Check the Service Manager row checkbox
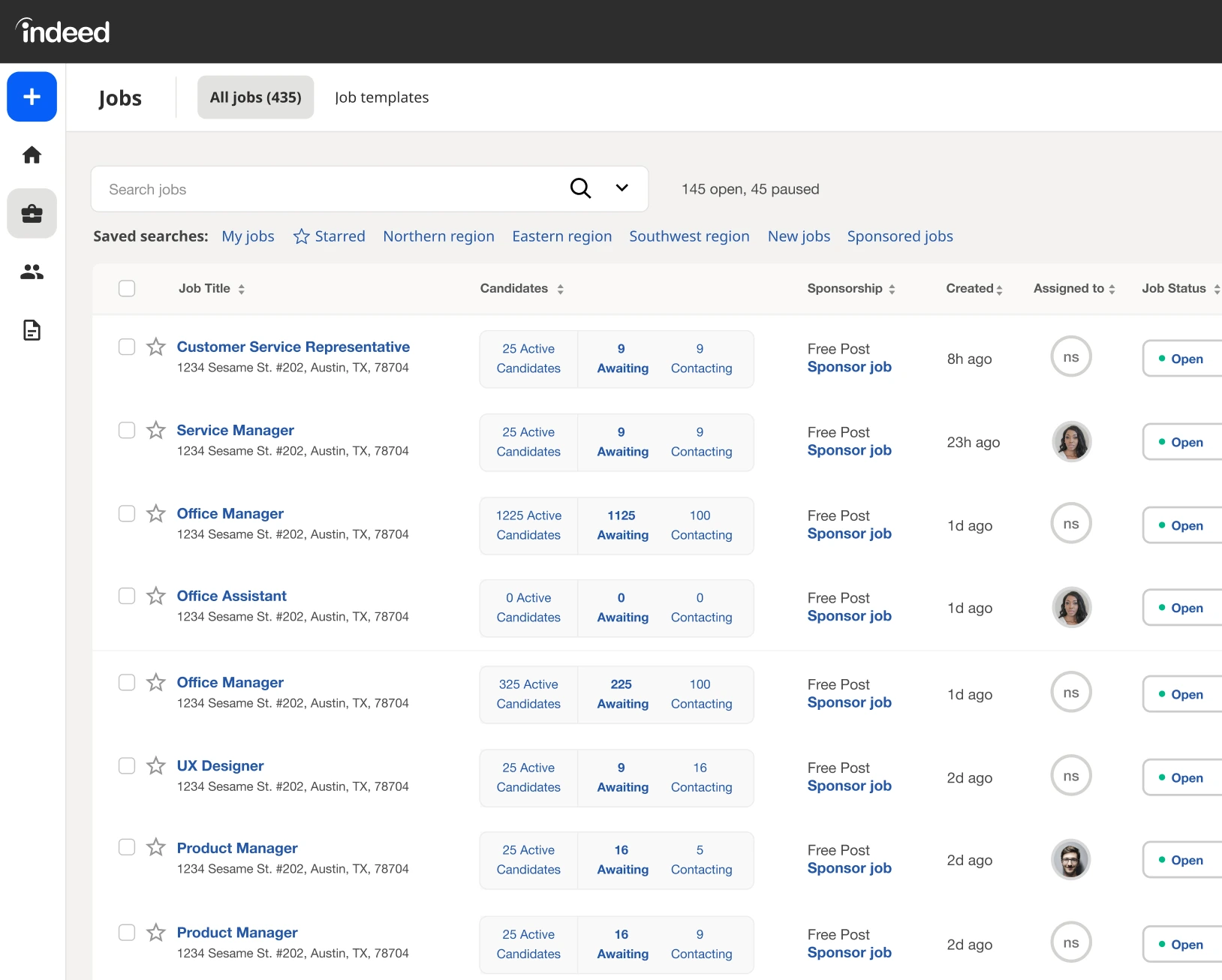Screen dimensions: 1222x980 [x=127, y=430]
